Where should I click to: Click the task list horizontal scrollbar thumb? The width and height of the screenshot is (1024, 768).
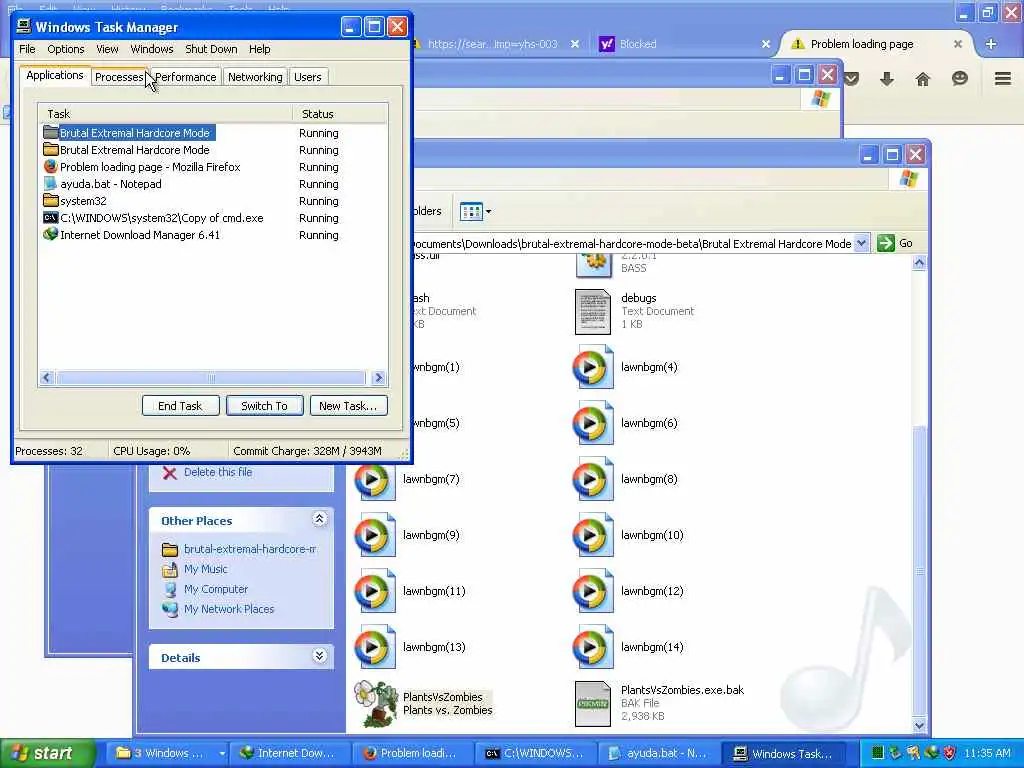210,377
